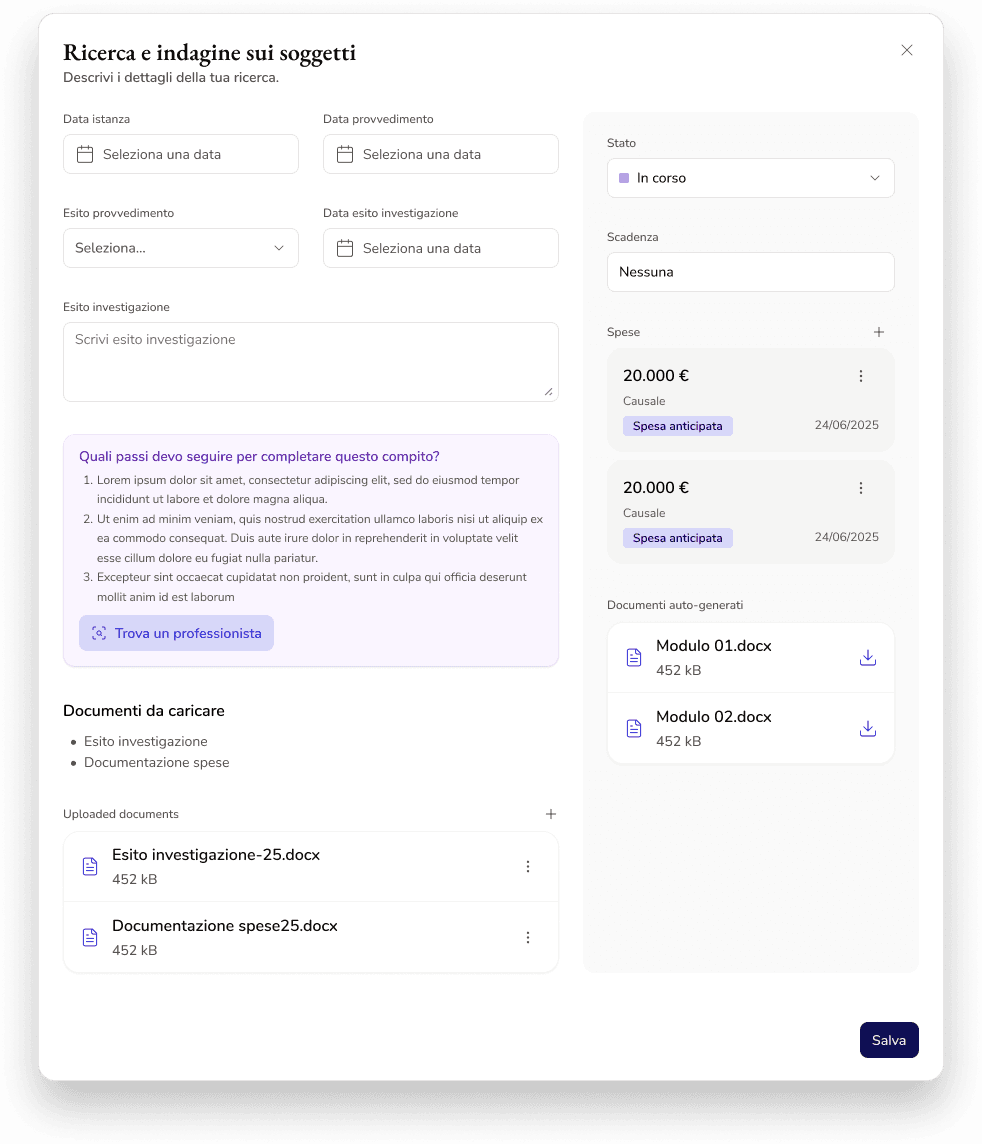Download Modulo 02.docx
Image resolution: width=982 pixels, height=1144 pixels.
click(x=867, y=729)
